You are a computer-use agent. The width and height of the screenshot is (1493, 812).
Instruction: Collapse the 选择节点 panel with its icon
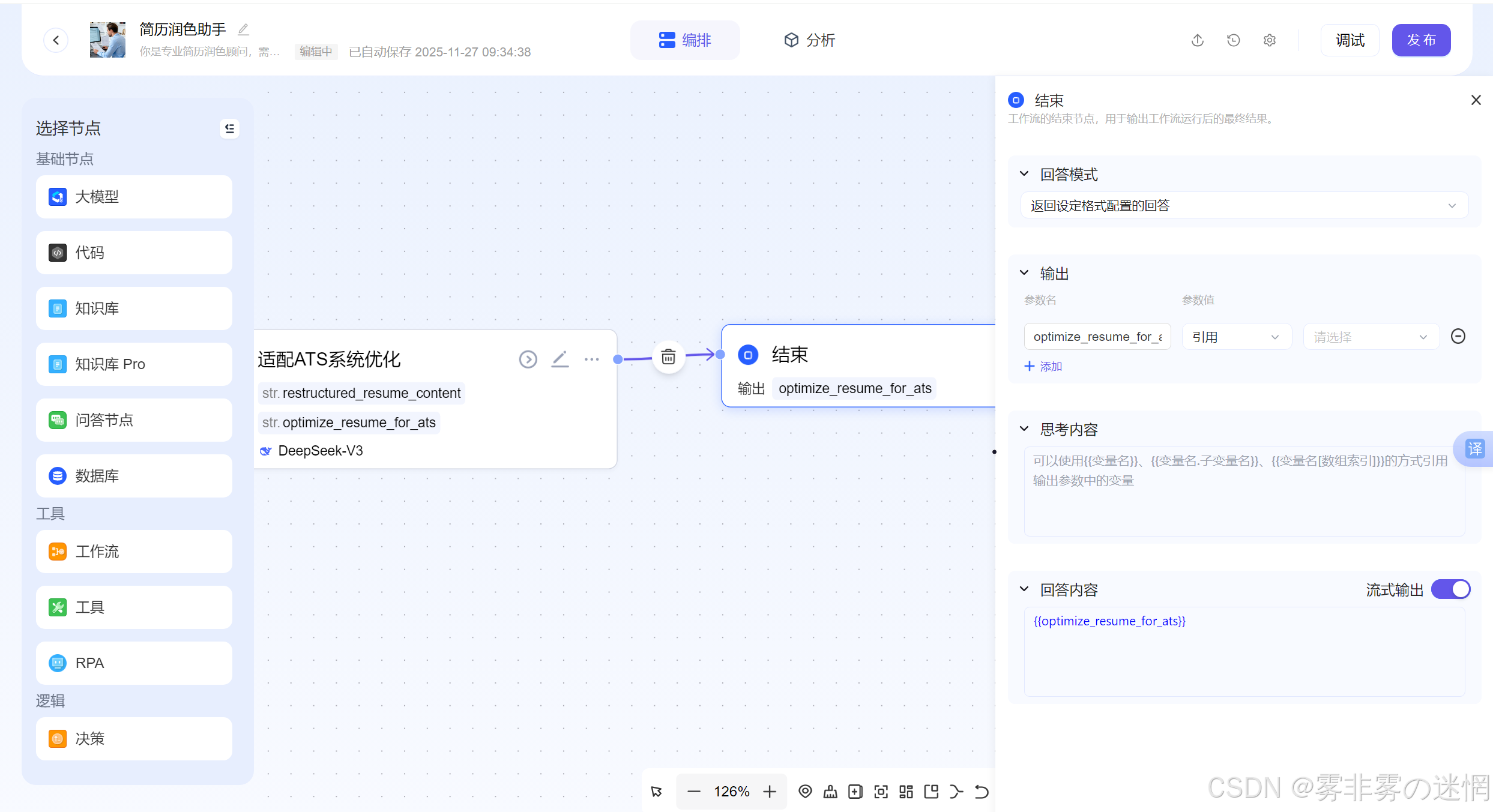[x=229, y=128]
